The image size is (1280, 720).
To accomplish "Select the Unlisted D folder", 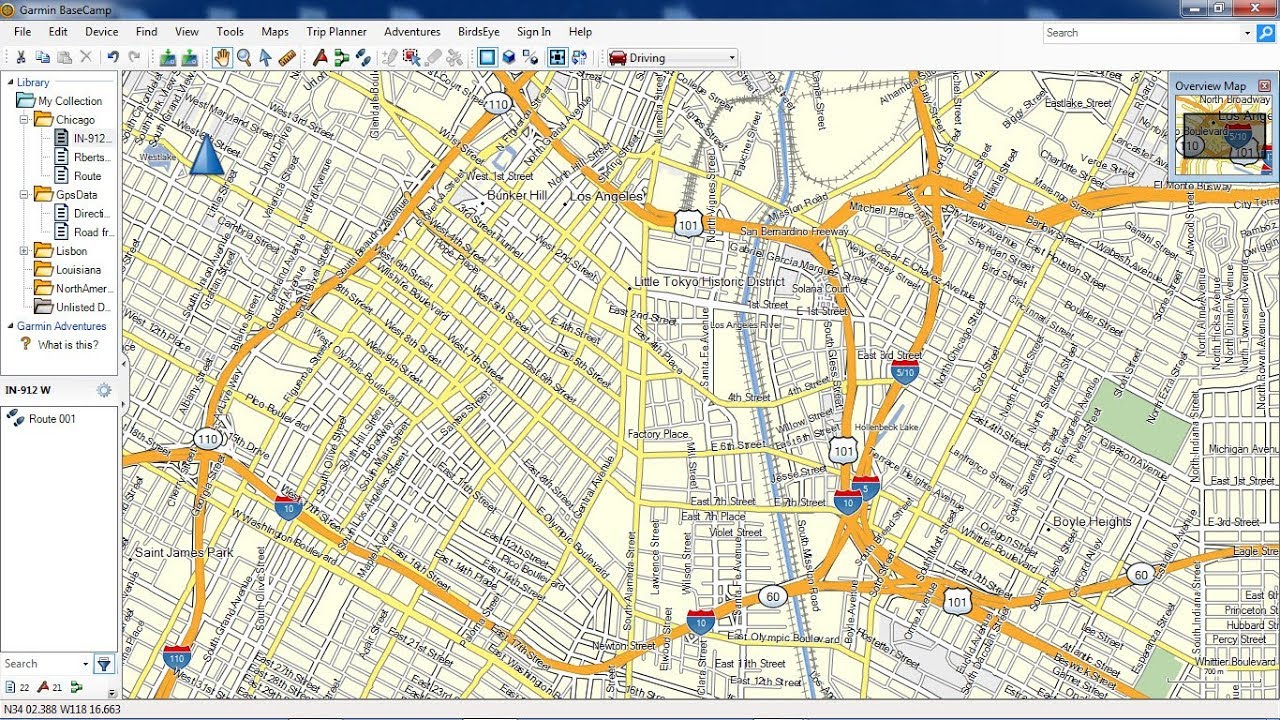I will [73, 307].
